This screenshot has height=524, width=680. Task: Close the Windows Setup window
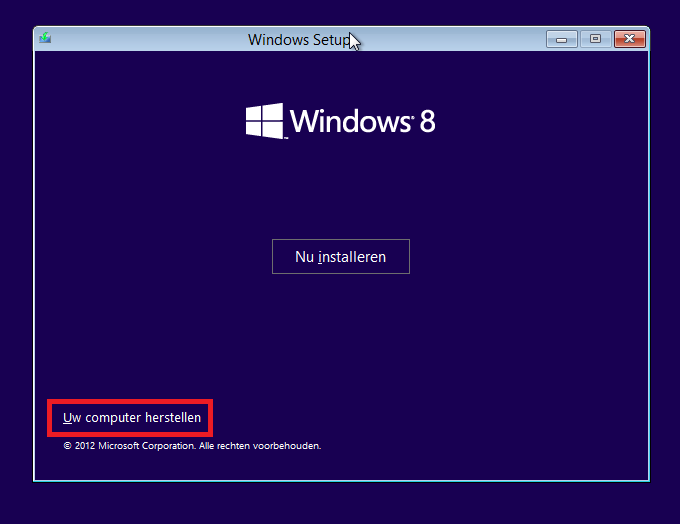pos(630,39)
